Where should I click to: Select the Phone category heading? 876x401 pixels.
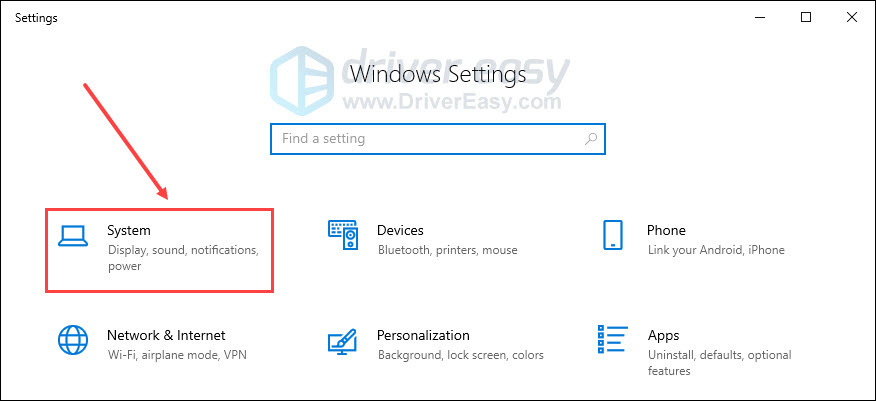pos(666,231)
